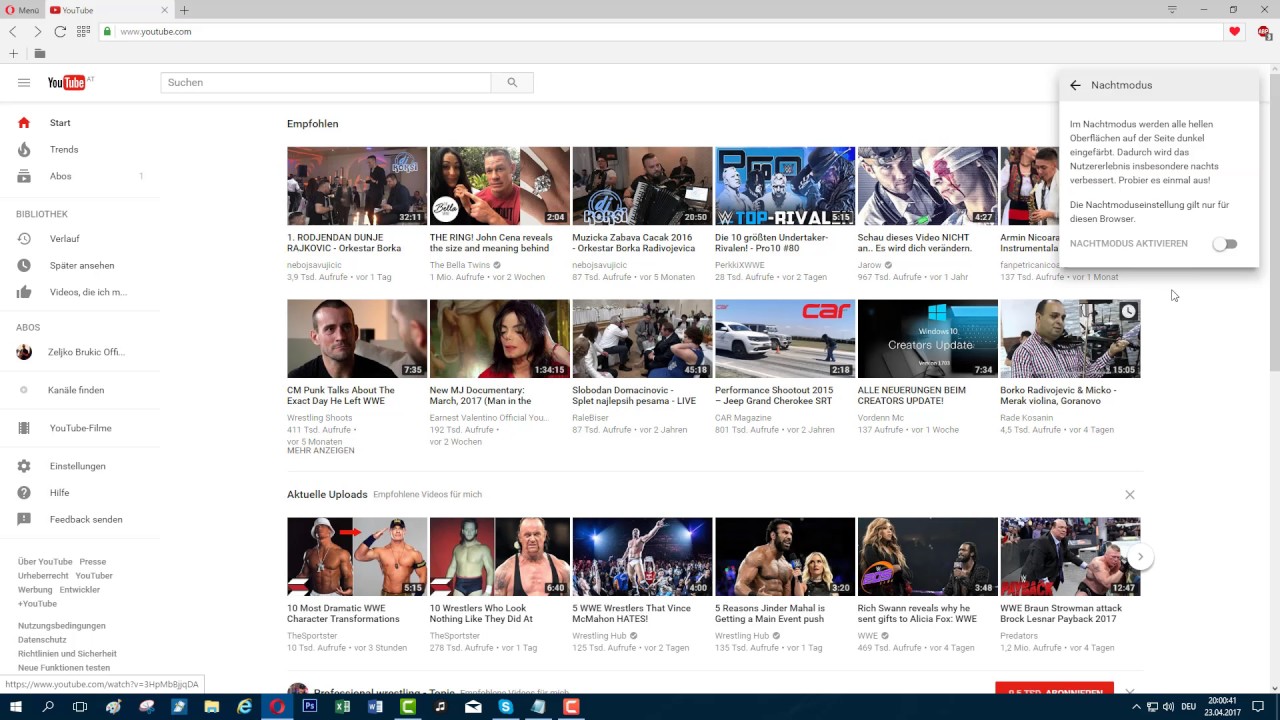This screenshot has height=720, width=1280.
Task: Open Opera tab menu icon
Action: coord(1172,10)
